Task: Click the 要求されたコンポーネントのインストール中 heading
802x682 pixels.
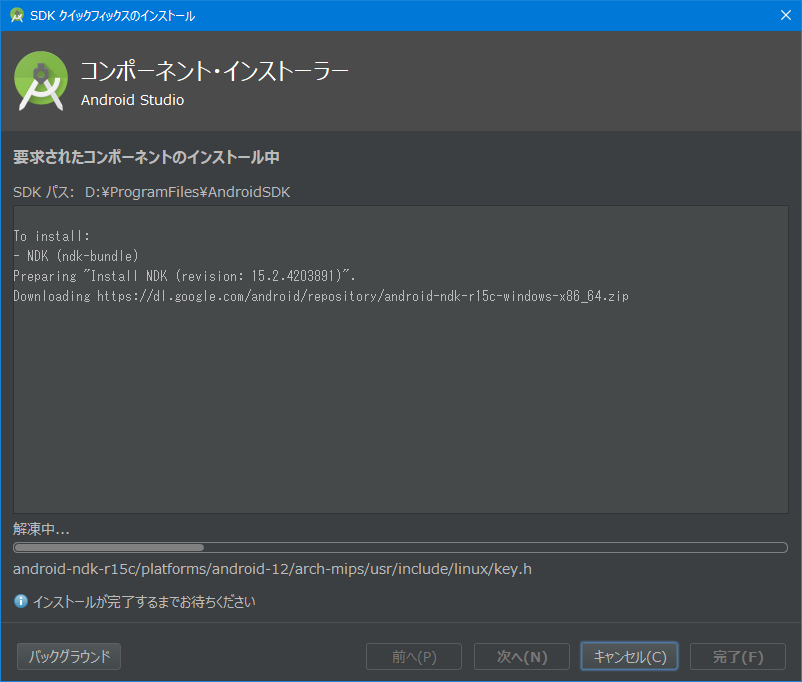Action: click(146, 157)
